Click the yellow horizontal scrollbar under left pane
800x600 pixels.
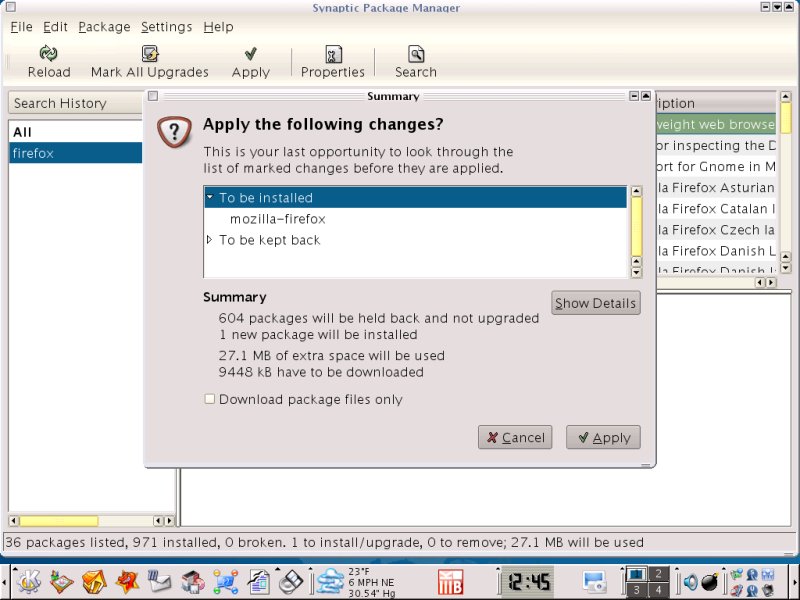click(x=59, y=521)
